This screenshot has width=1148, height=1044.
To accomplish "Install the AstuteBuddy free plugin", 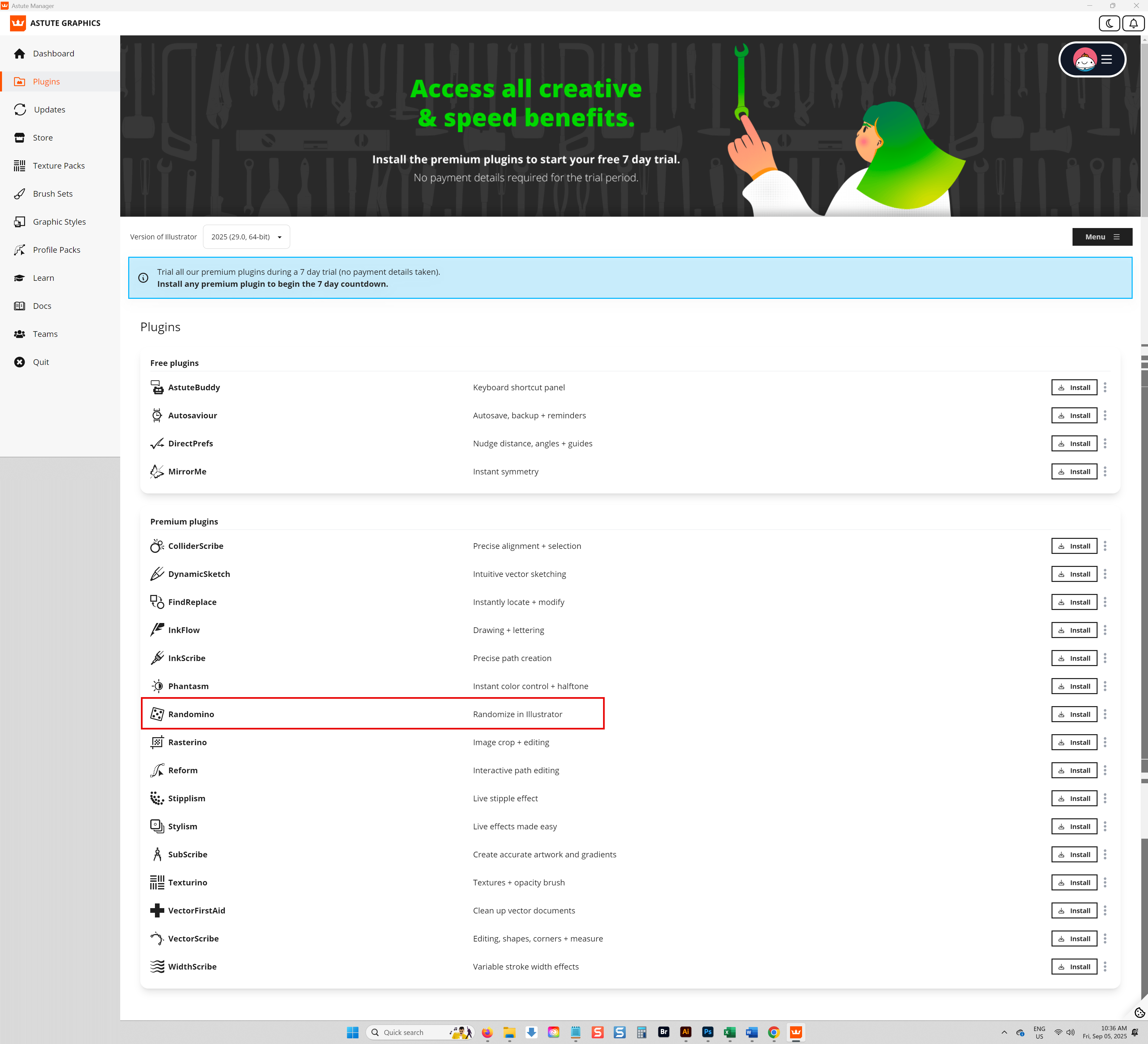I will [x=1074, y=387].
